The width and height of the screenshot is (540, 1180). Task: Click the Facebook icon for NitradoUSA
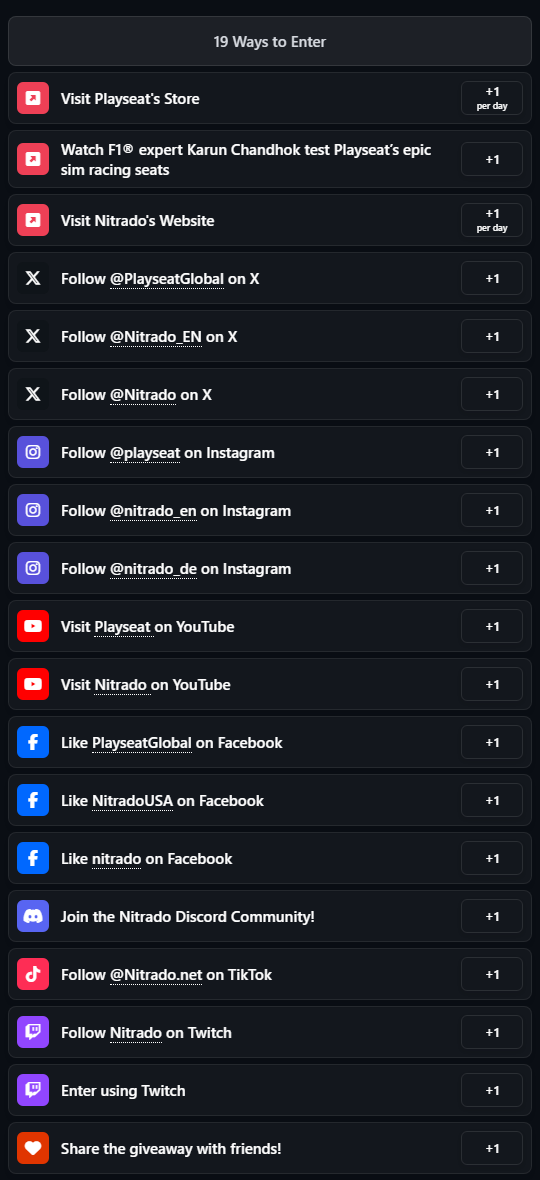(x=33, y=800)
